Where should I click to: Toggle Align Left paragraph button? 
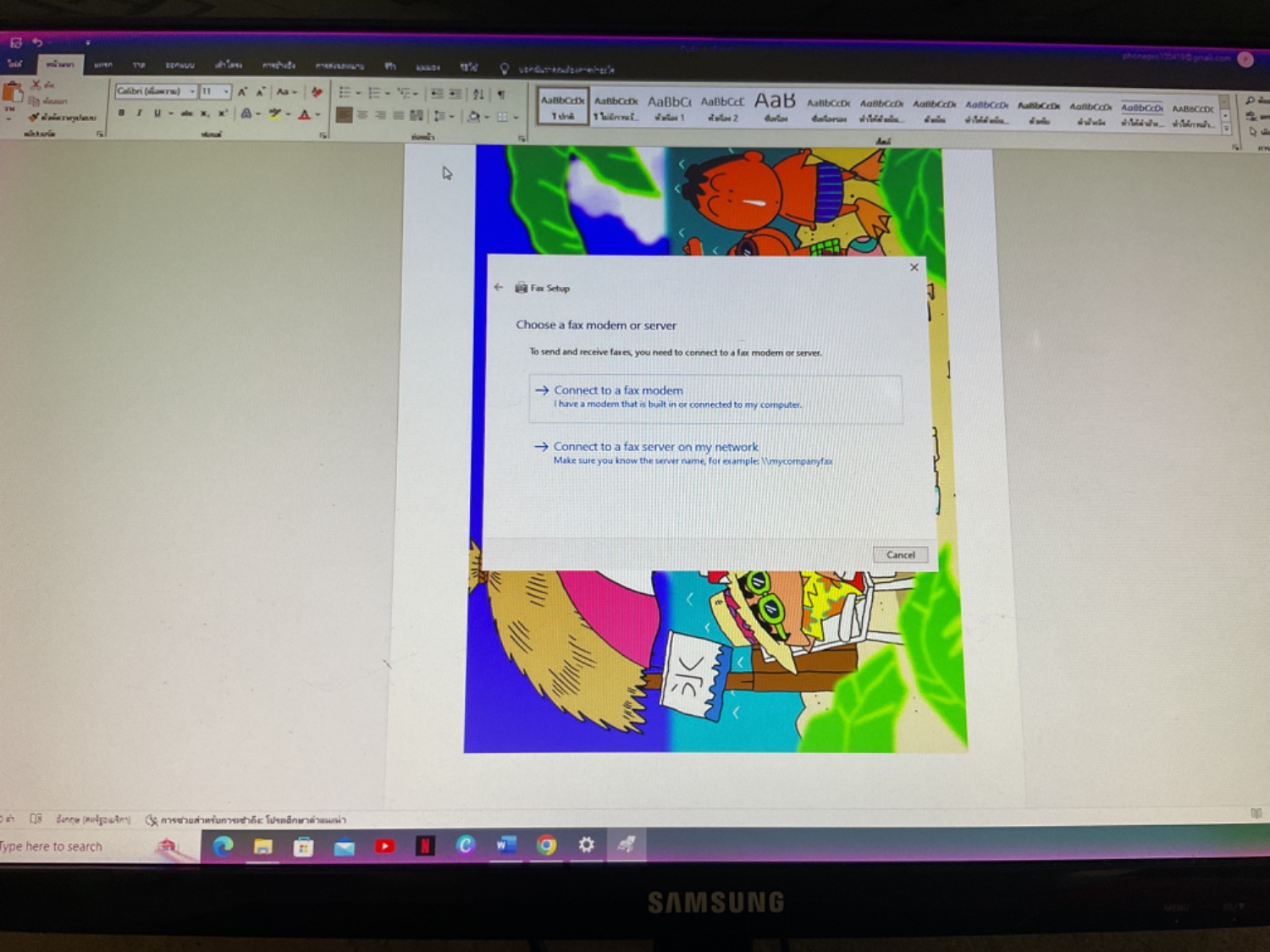(x=344, y=115)
